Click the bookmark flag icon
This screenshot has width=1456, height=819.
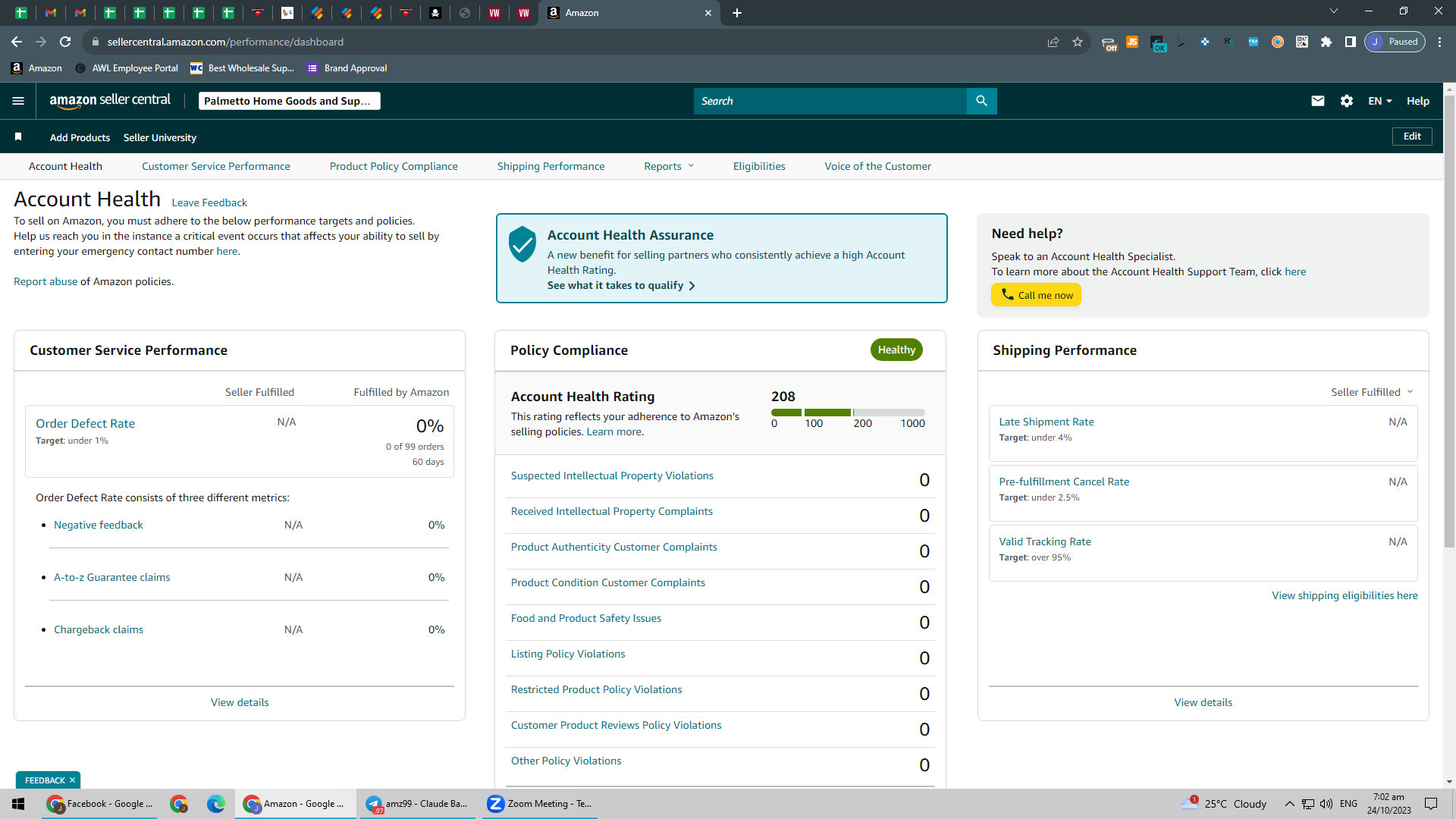tap(18, 136)
